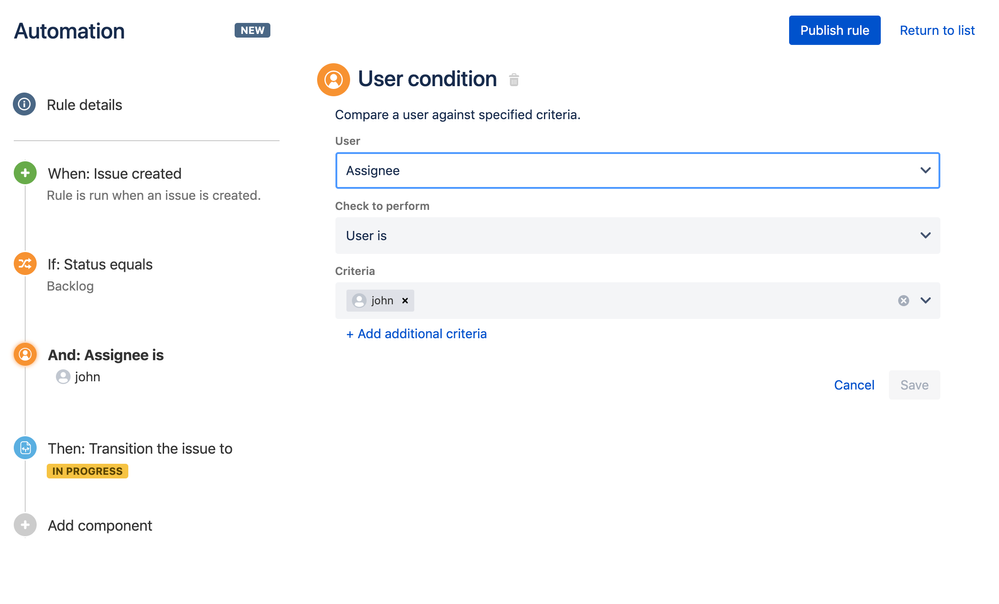Click the IN PROGRESS status lozenge
The height and width of the screenshot is (604, 999).
(x=87, y=470)
